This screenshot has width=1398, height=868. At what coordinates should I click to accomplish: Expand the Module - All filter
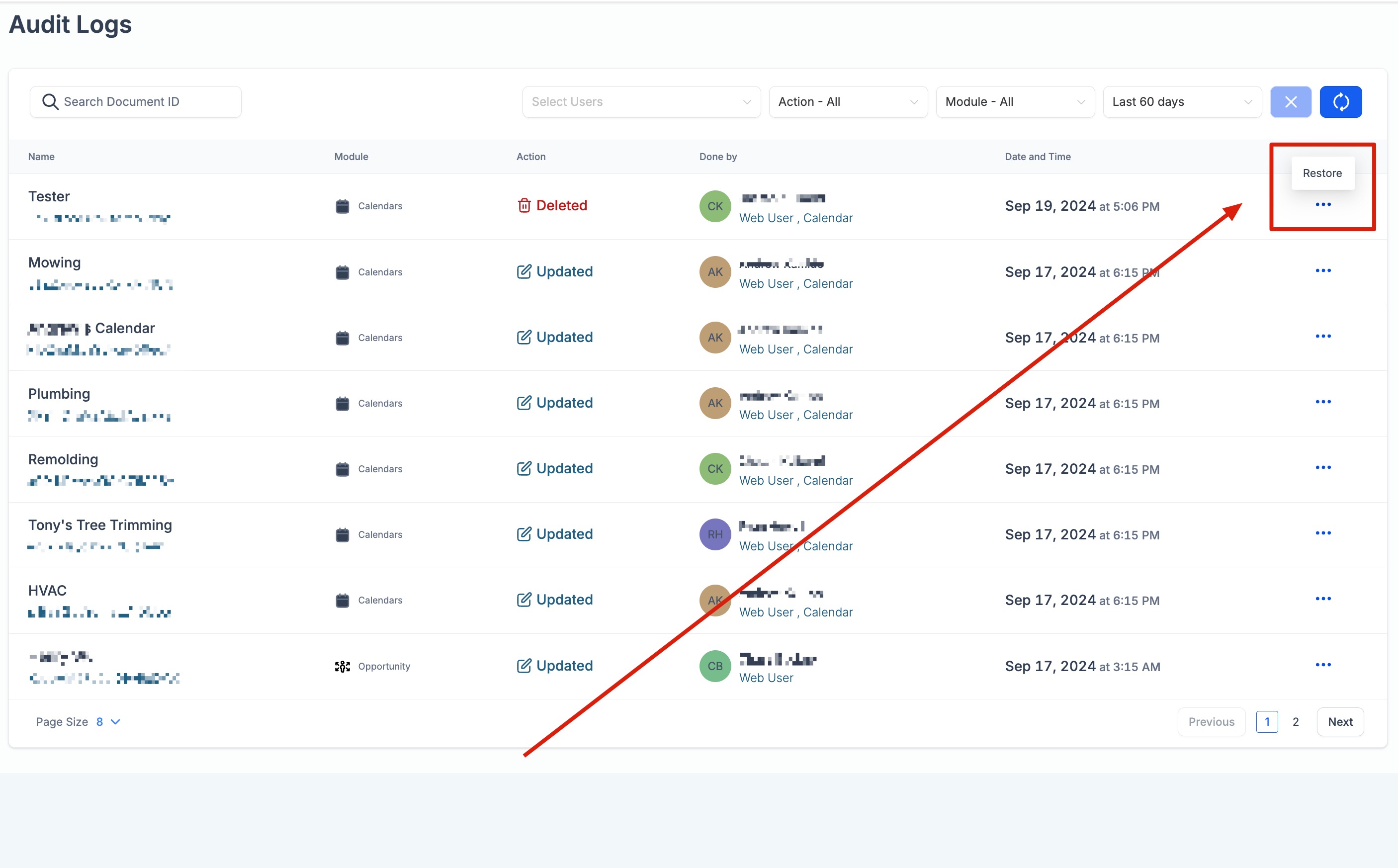click(1015, 101)
